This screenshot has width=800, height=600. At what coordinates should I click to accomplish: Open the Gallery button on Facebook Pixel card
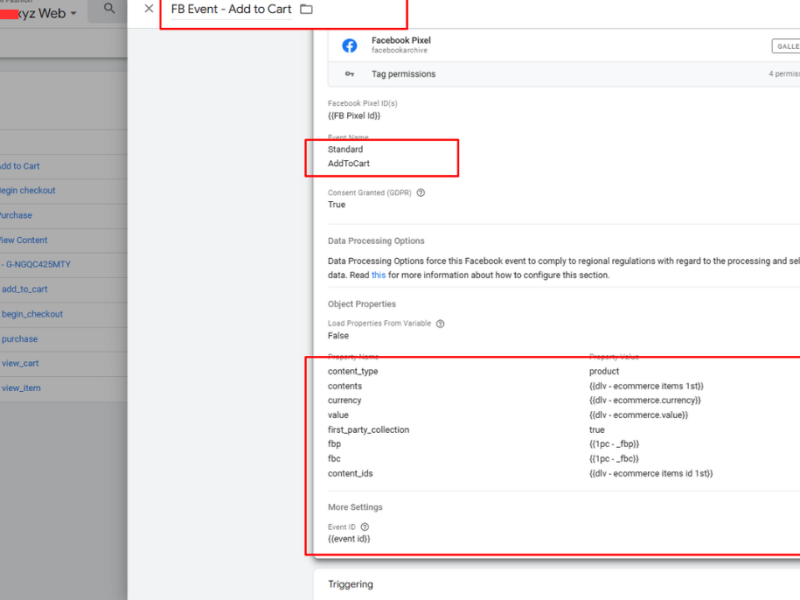[x=786, y=46]
